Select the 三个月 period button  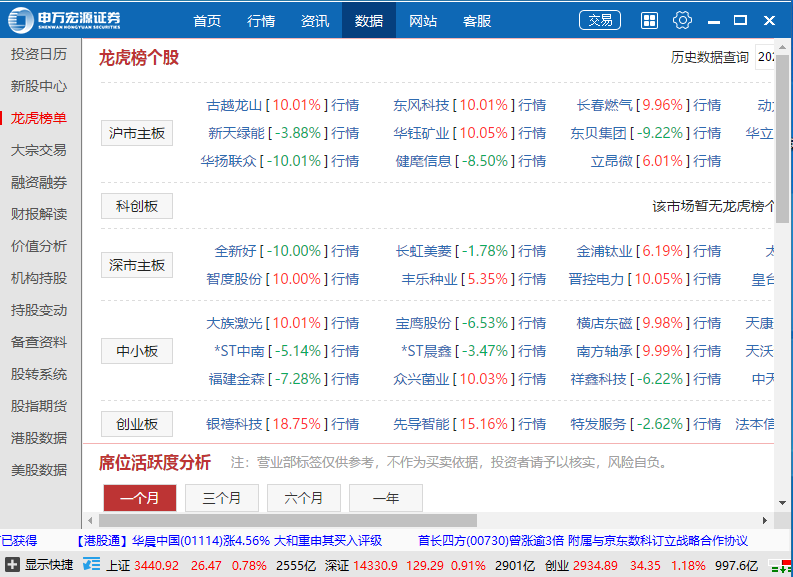pos(222,498)
